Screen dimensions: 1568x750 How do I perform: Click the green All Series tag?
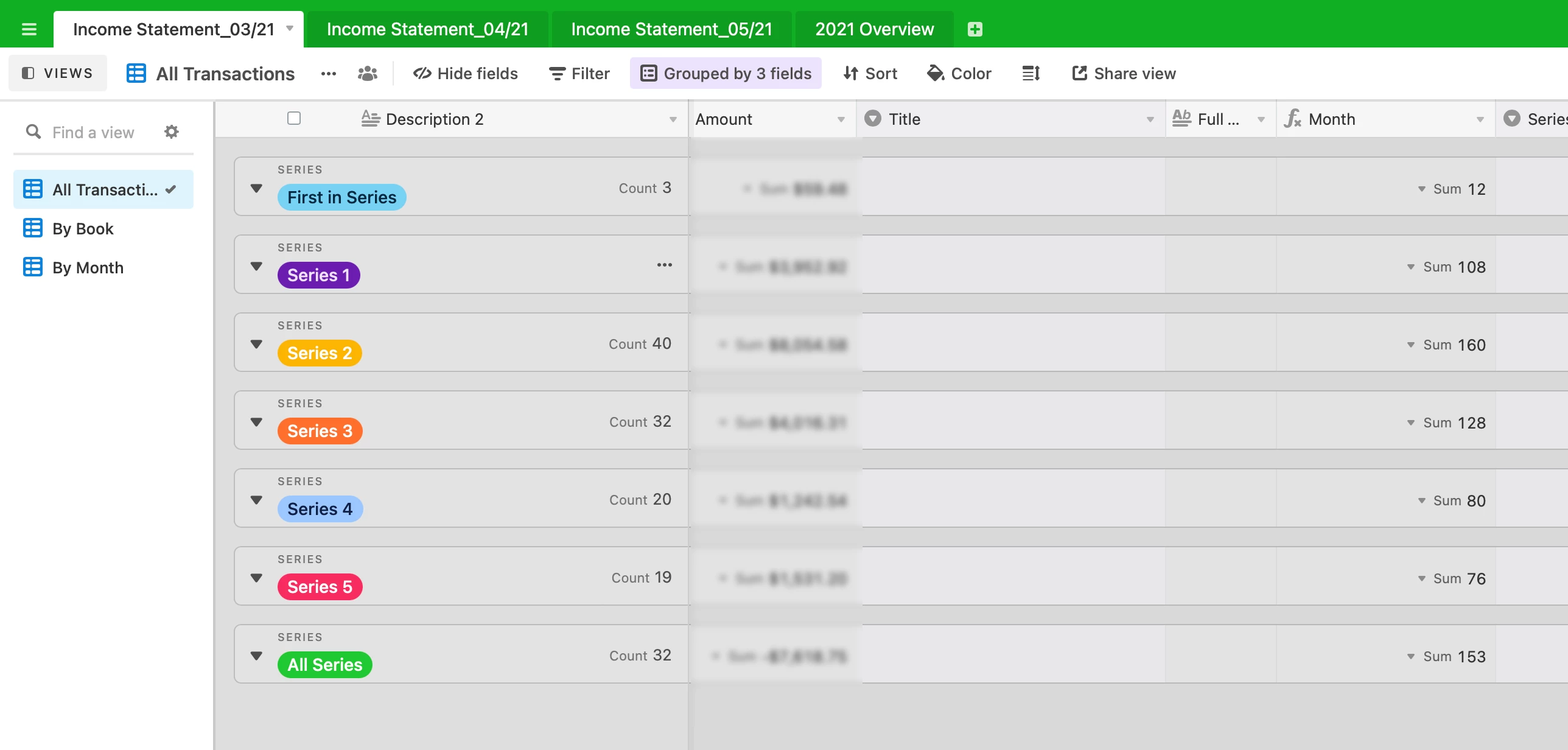324,665
